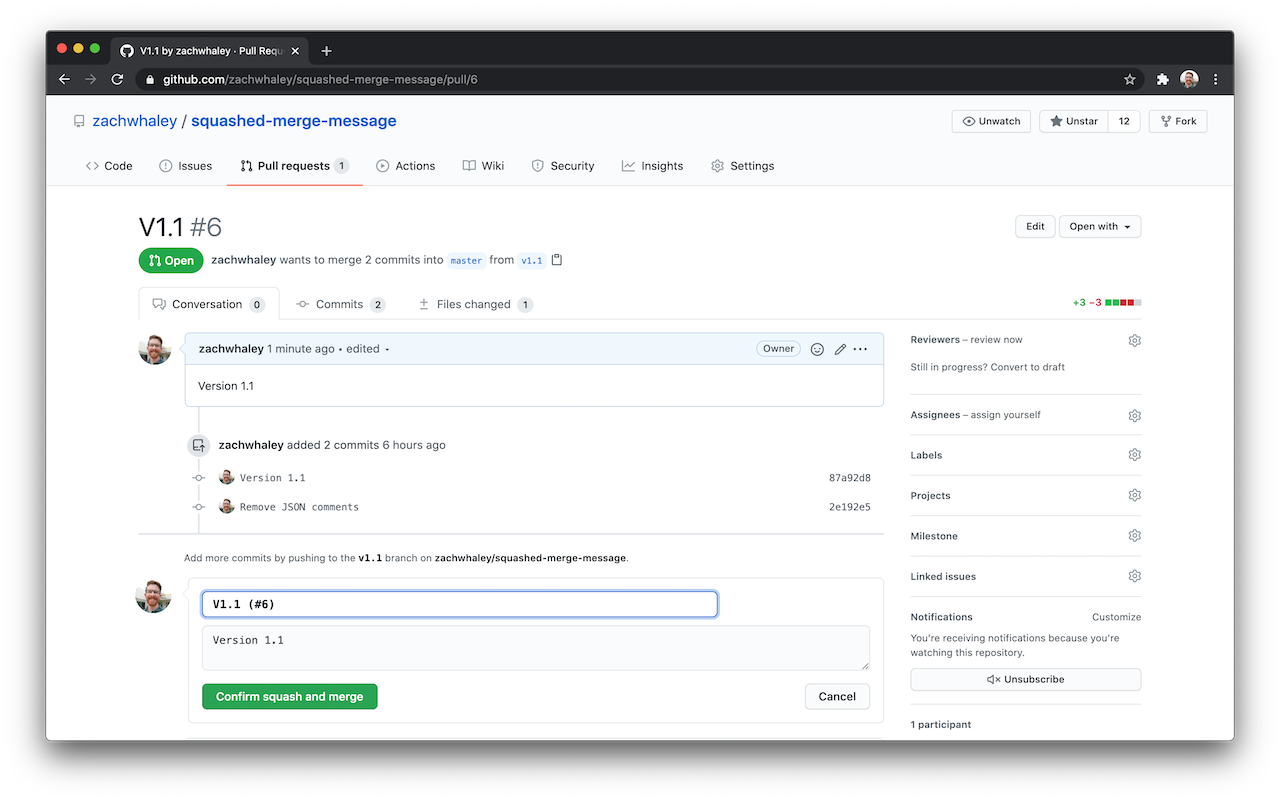1280x800 pixels.
Task: Open Chrome three-dot menu
Action: 1215,79
